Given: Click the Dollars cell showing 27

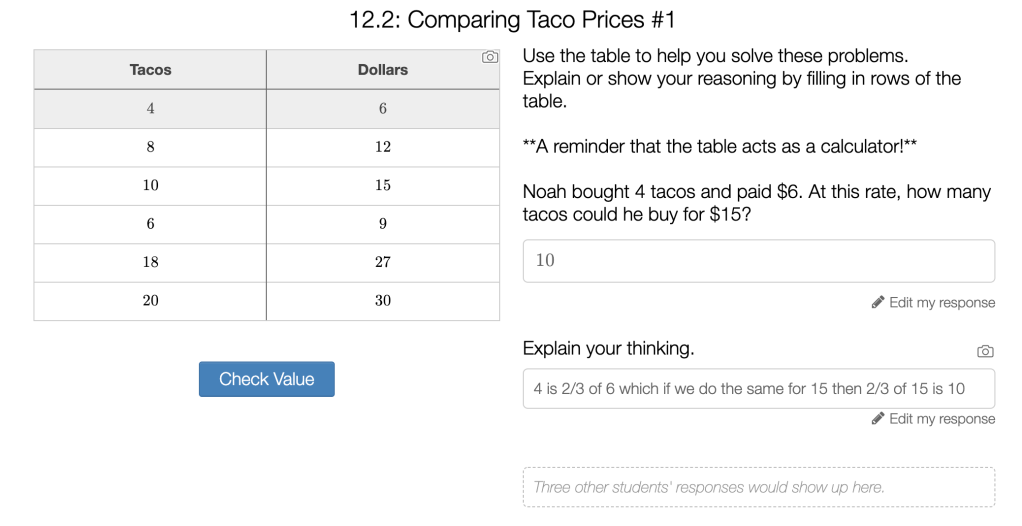Looking at the screenshot, I should (x=383, y=262).
